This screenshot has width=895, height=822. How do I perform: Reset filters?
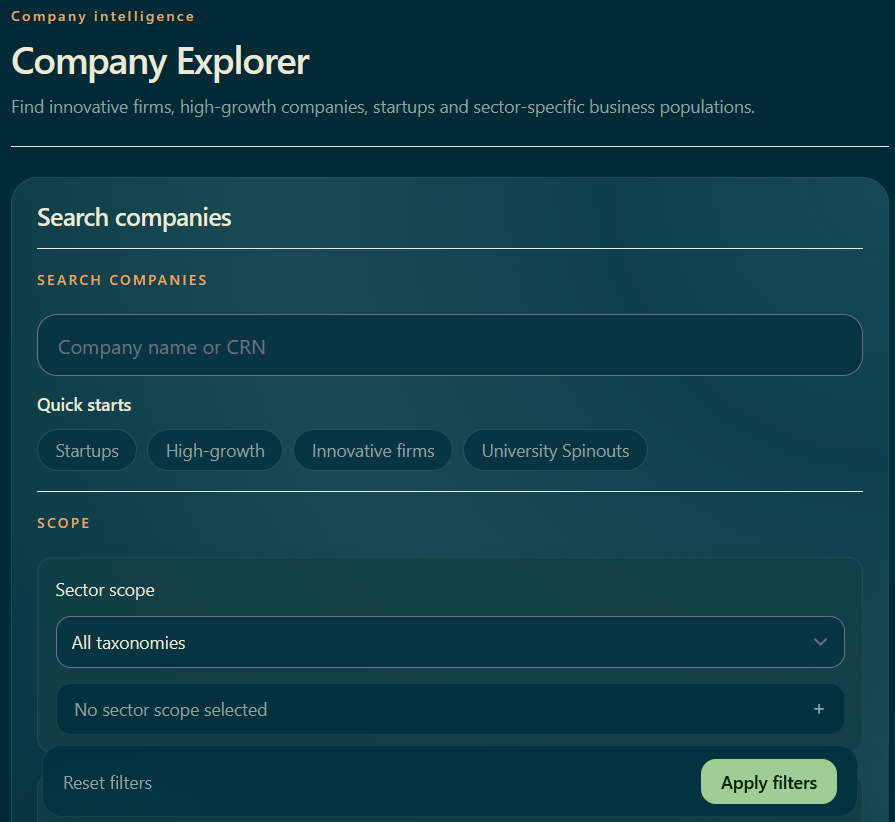point(107,783)
